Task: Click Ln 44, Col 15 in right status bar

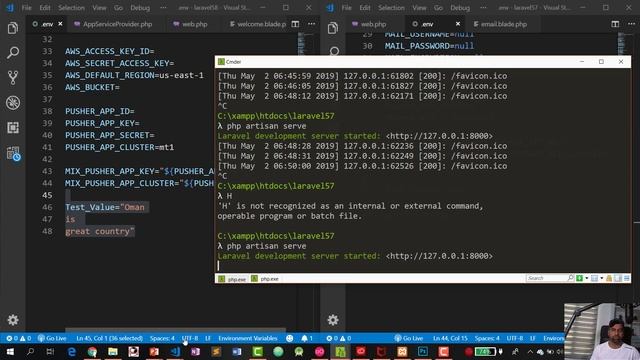Action: pyautogui.click(x=450, y=338)
